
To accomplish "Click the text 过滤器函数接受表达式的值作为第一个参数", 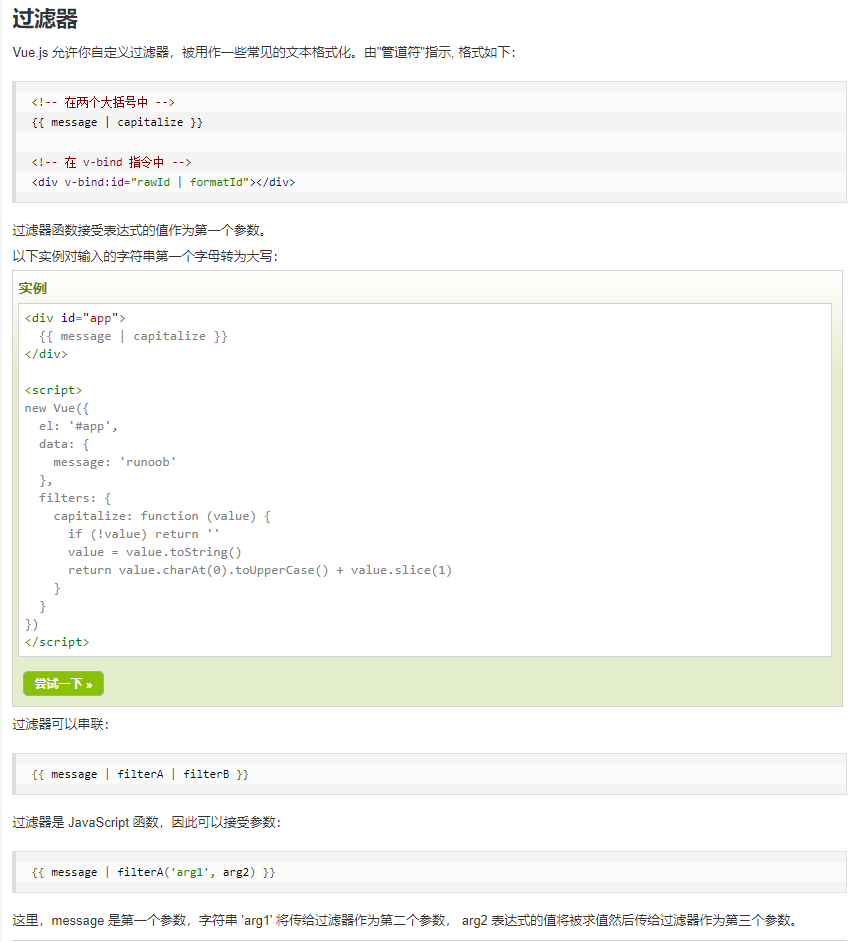I will 139,230.
